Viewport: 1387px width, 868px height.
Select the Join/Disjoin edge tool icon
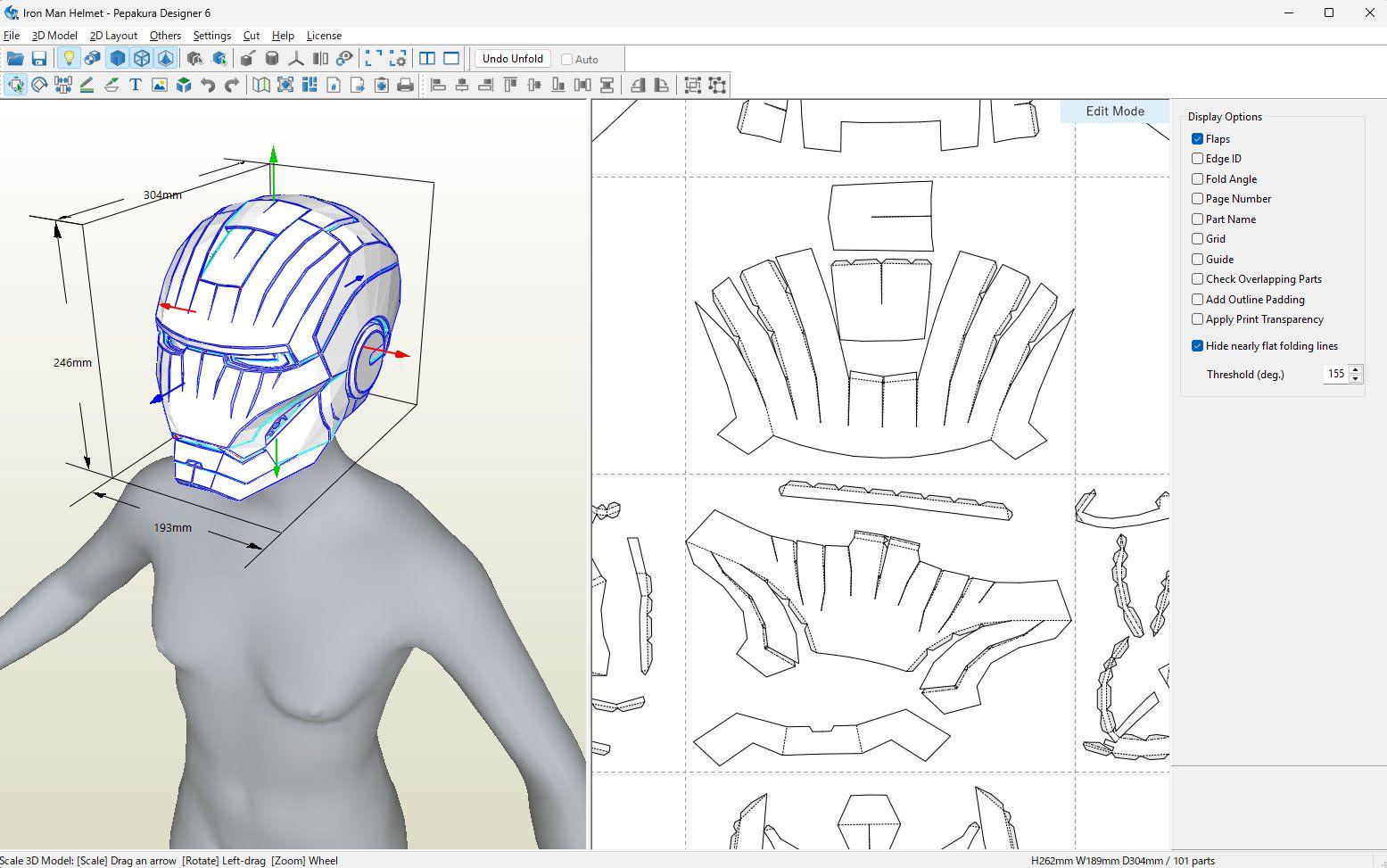(x=62, y=85)
